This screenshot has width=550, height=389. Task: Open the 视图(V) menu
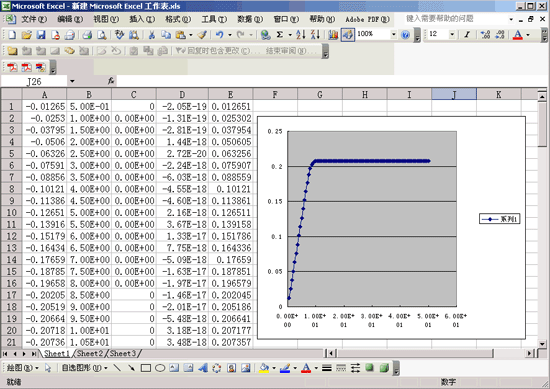(x=106, y=19)
